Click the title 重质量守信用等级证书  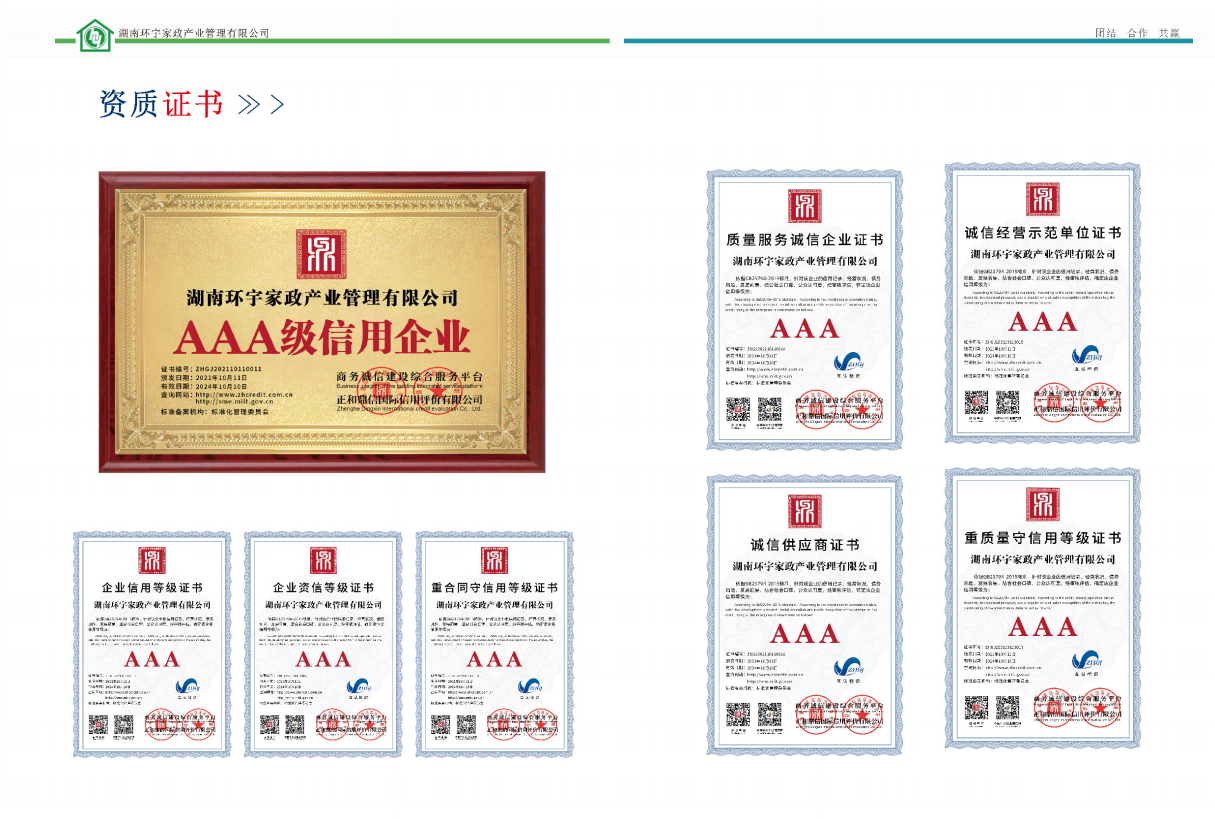tap(1042, 539)
